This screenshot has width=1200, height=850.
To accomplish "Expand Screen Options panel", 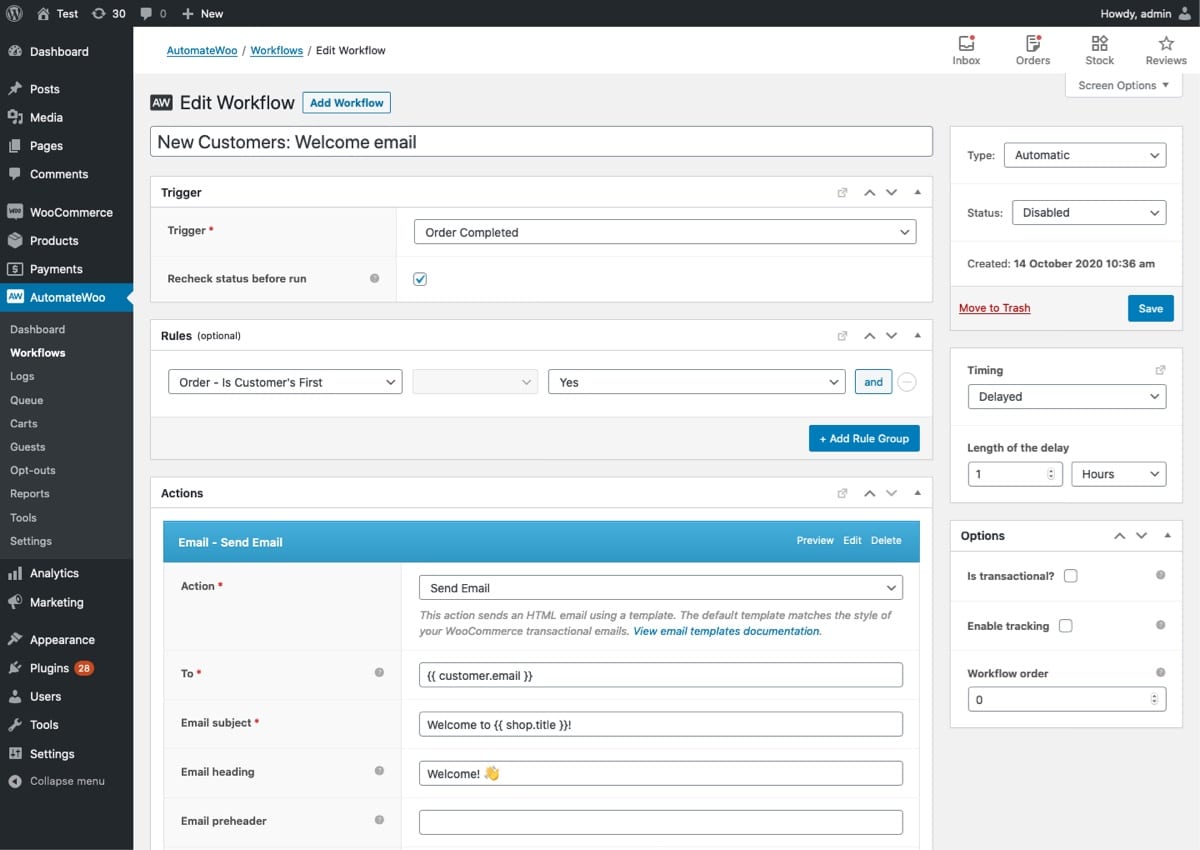I will coord(1124,85).
